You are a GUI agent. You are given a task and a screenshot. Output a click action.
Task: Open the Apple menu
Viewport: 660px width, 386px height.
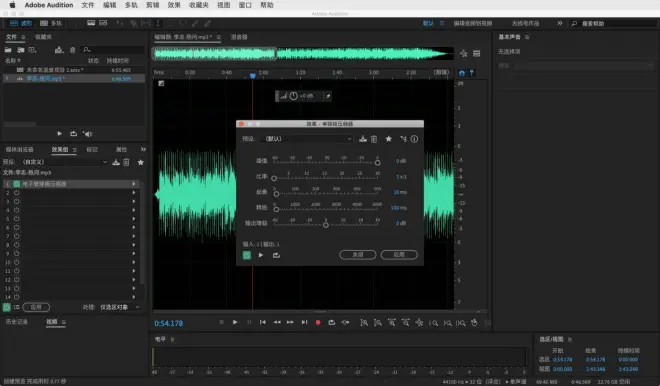click(12, 5)
